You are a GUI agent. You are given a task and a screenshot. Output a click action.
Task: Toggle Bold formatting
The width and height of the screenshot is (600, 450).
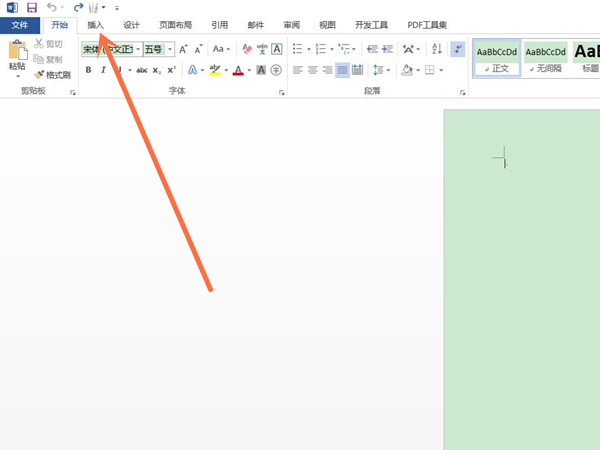88,70
